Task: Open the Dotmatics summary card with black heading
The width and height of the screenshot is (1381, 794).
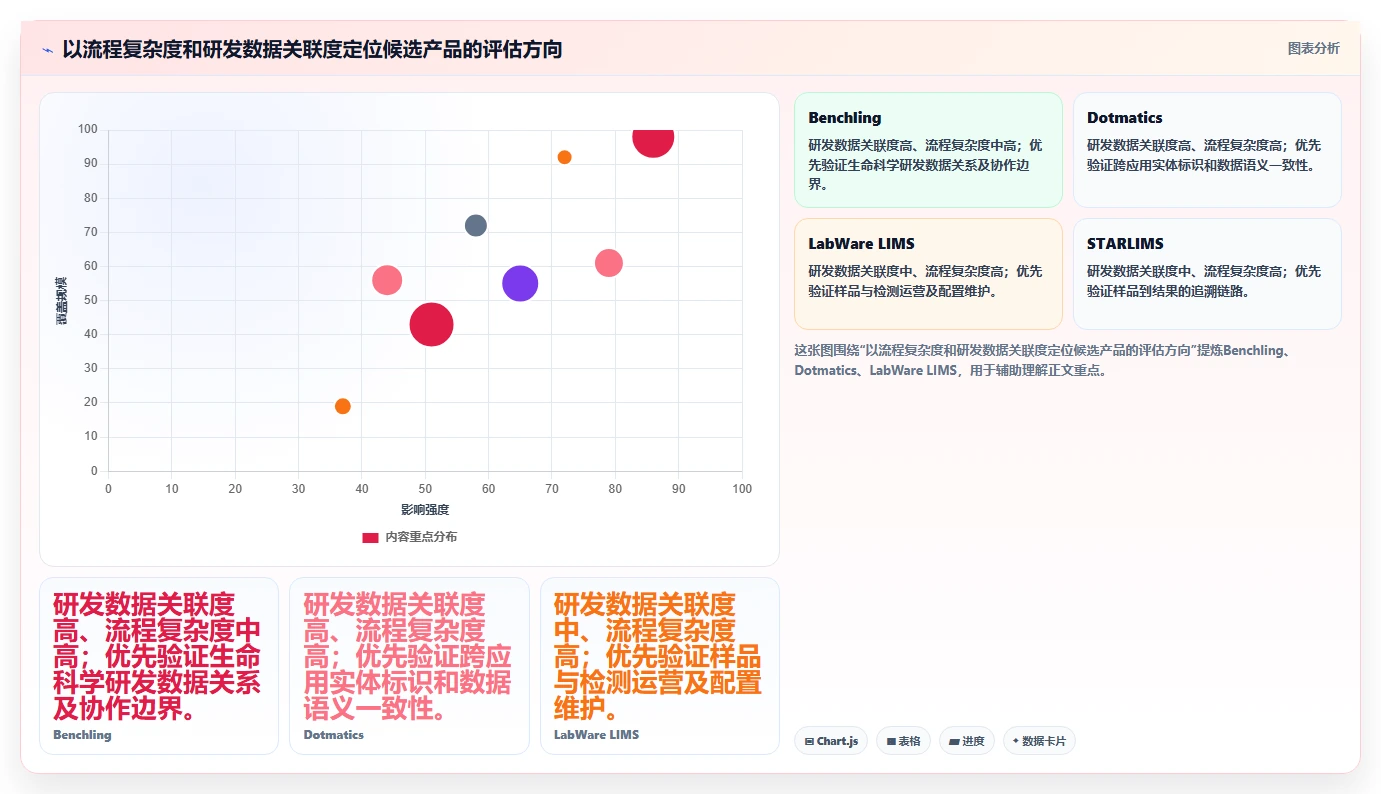Action: click(1207, 150)
